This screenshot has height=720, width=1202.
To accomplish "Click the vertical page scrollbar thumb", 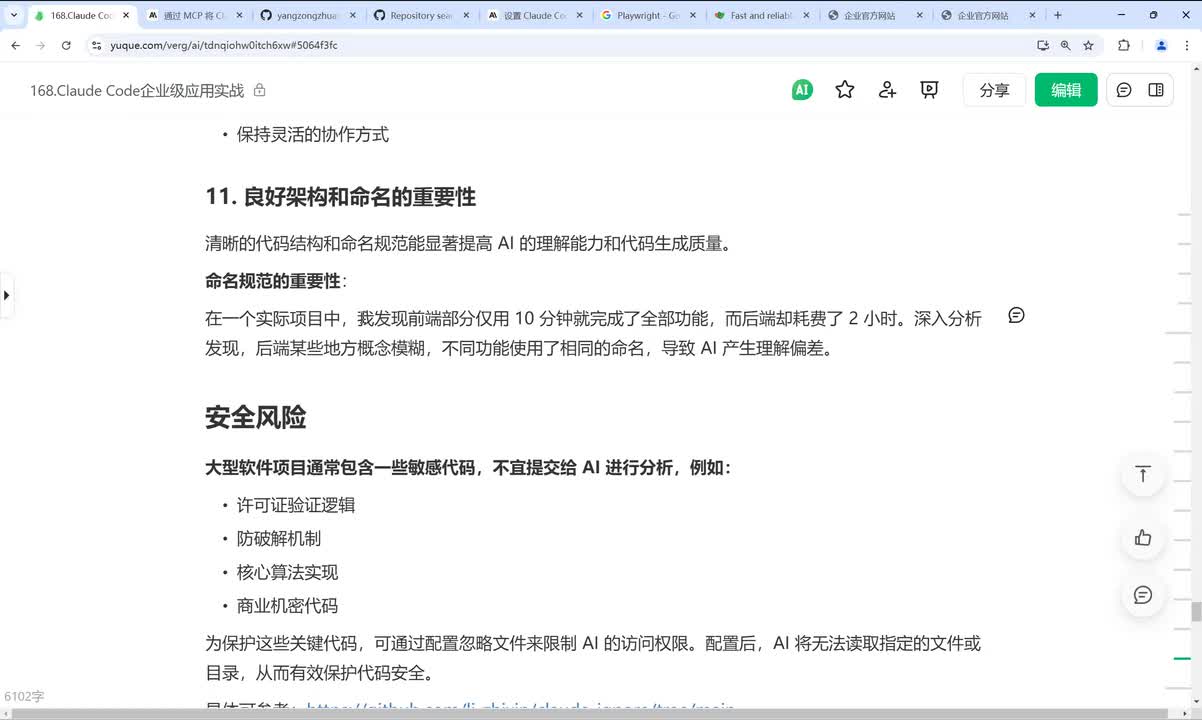I will 1196,612.
